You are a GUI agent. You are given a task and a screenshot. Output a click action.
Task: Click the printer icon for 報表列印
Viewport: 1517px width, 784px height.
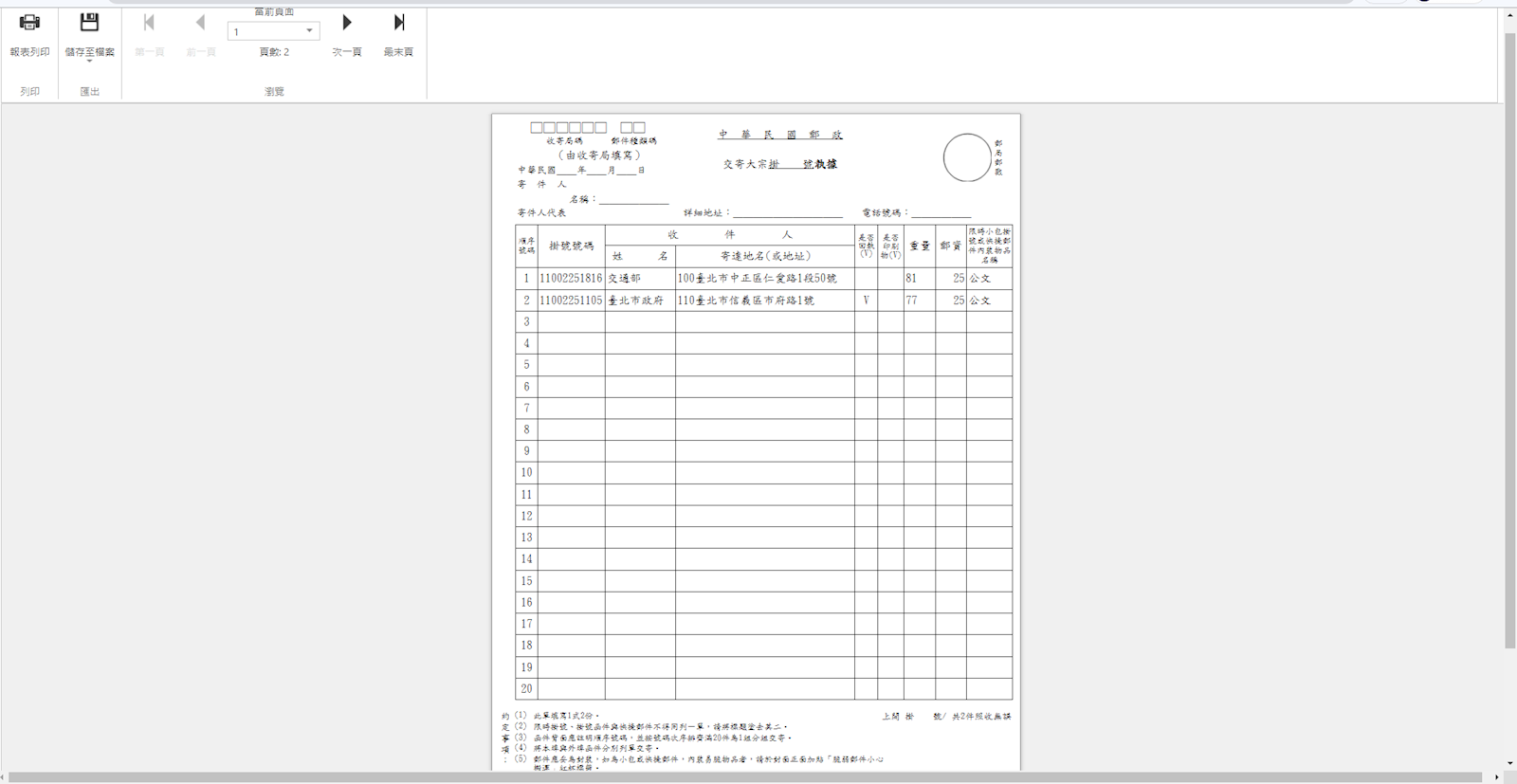tap(29, 23)
